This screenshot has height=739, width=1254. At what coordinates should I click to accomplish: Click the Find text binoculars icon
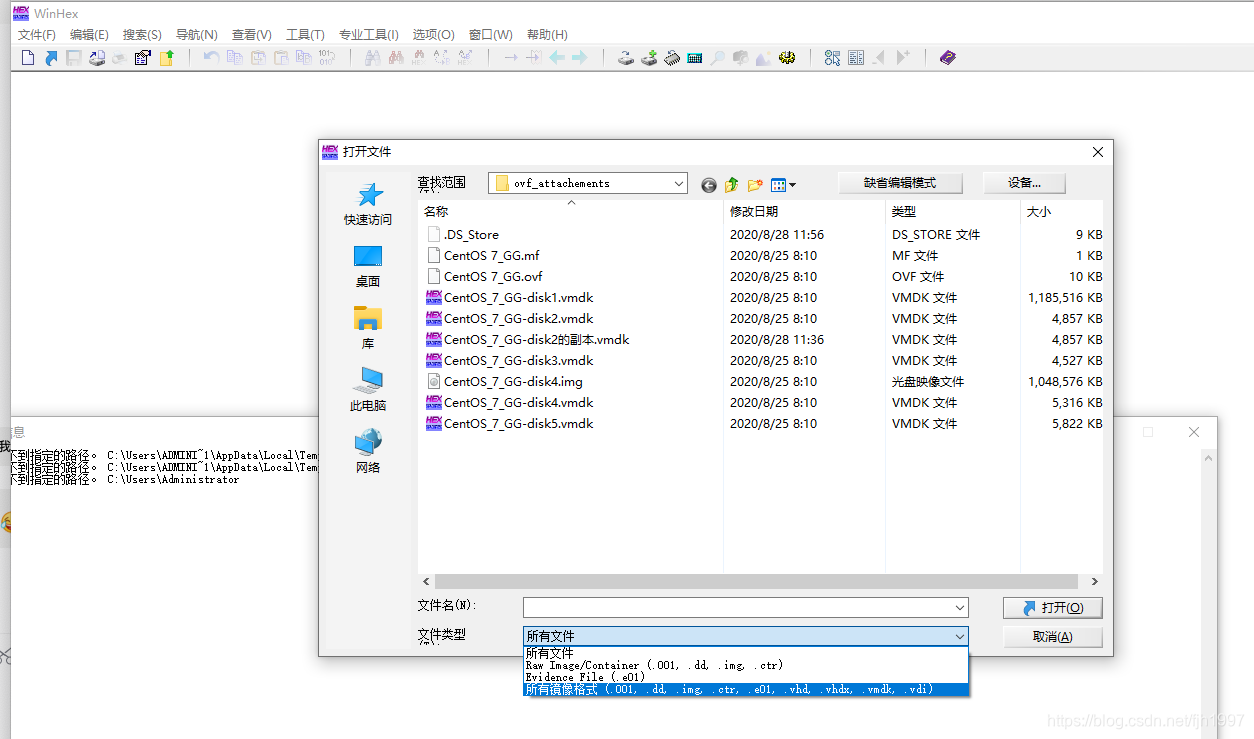(x=372, y=58)
